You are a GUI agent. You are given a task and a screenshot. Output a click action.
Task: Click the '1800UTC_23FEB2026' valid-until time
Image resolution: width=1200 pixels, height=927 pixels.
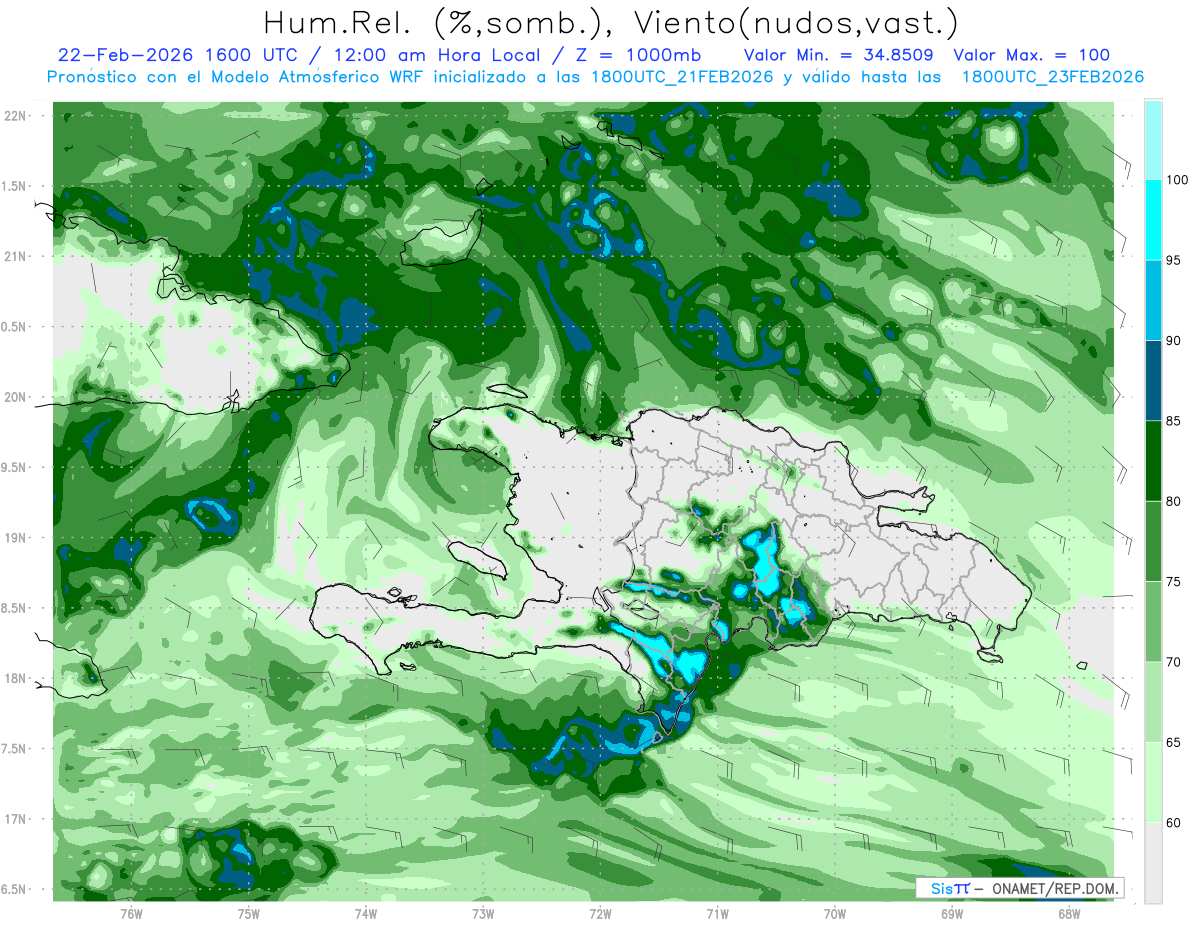[x=1052, y=77]
